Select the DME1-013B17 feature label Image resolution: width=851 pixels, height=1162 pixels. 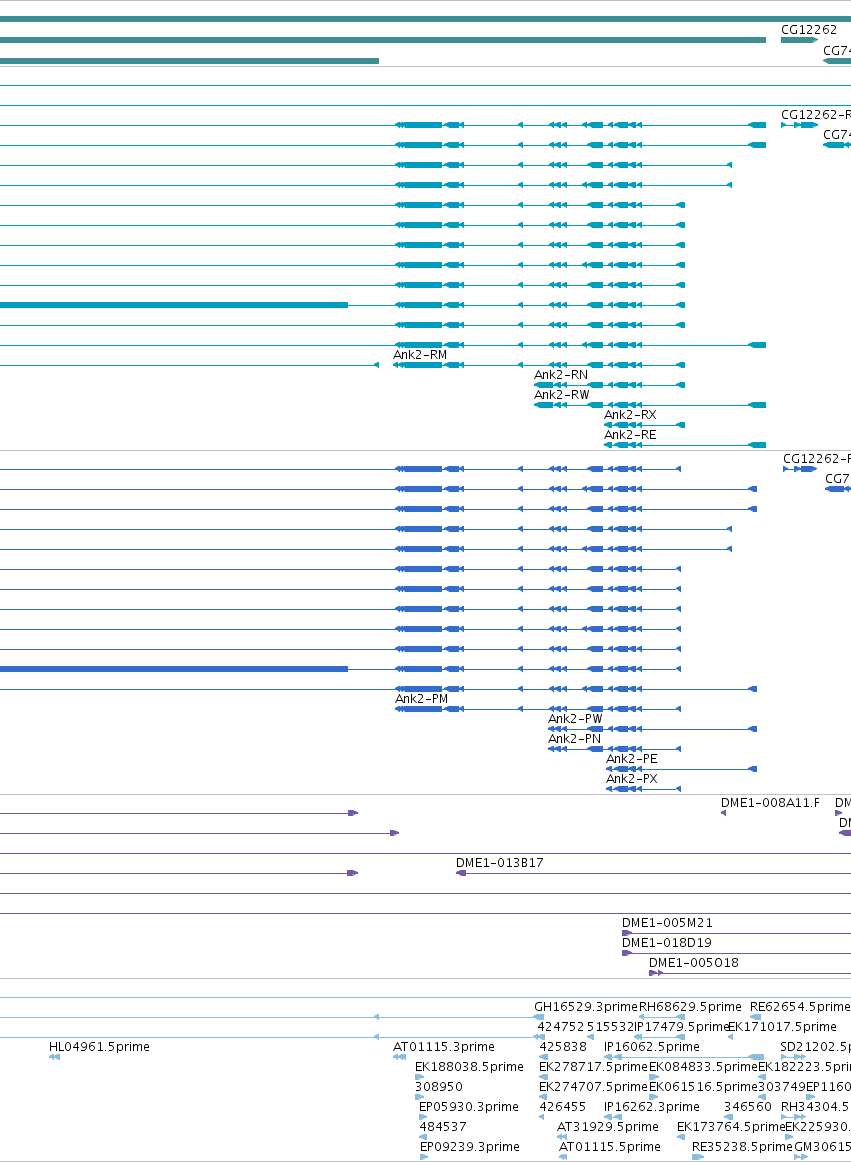[500, 863]
